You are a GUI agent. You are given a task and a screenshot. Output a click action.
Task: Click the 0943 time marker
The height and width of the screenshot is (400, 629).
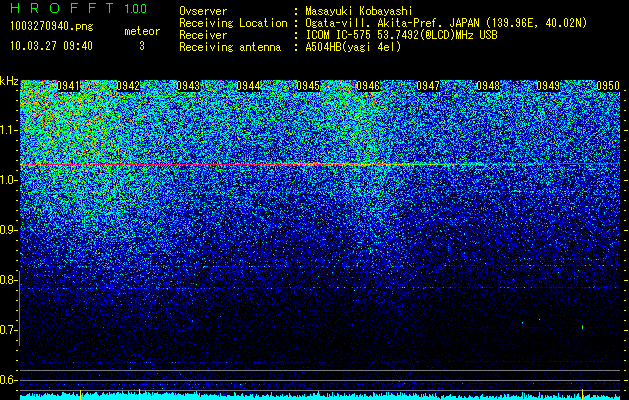pyautogui.click(x=188, y=86)
